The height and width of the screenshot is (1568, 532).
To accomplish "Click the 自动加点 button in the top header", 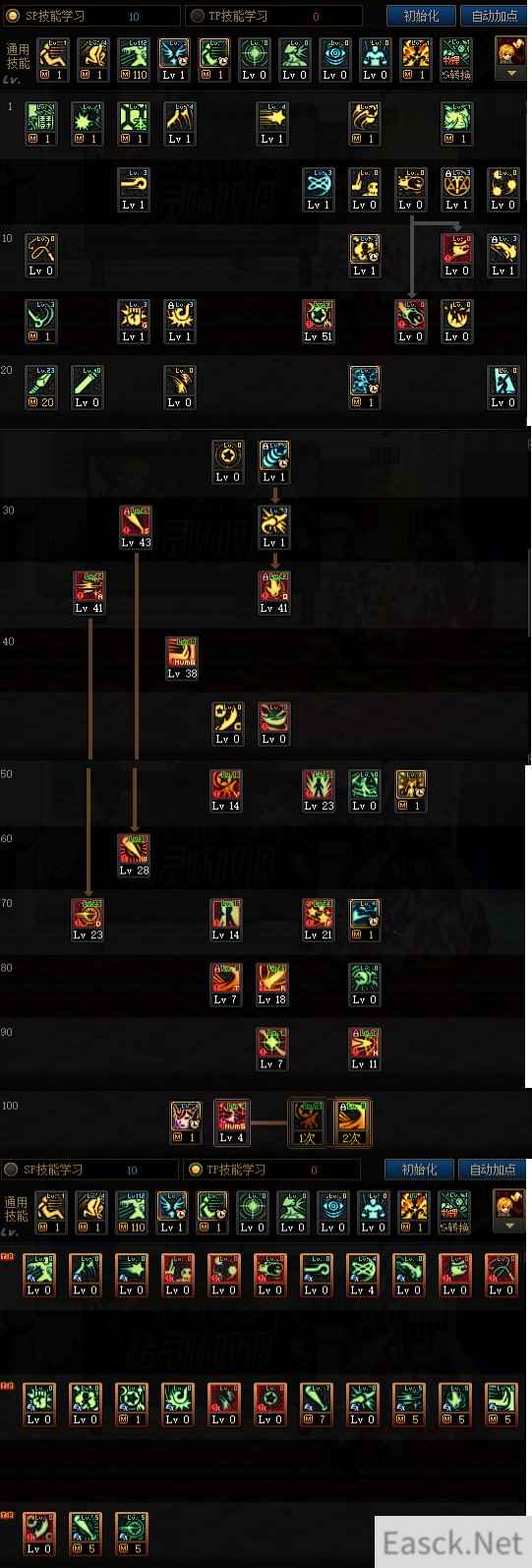I will (x=494, y=16).
